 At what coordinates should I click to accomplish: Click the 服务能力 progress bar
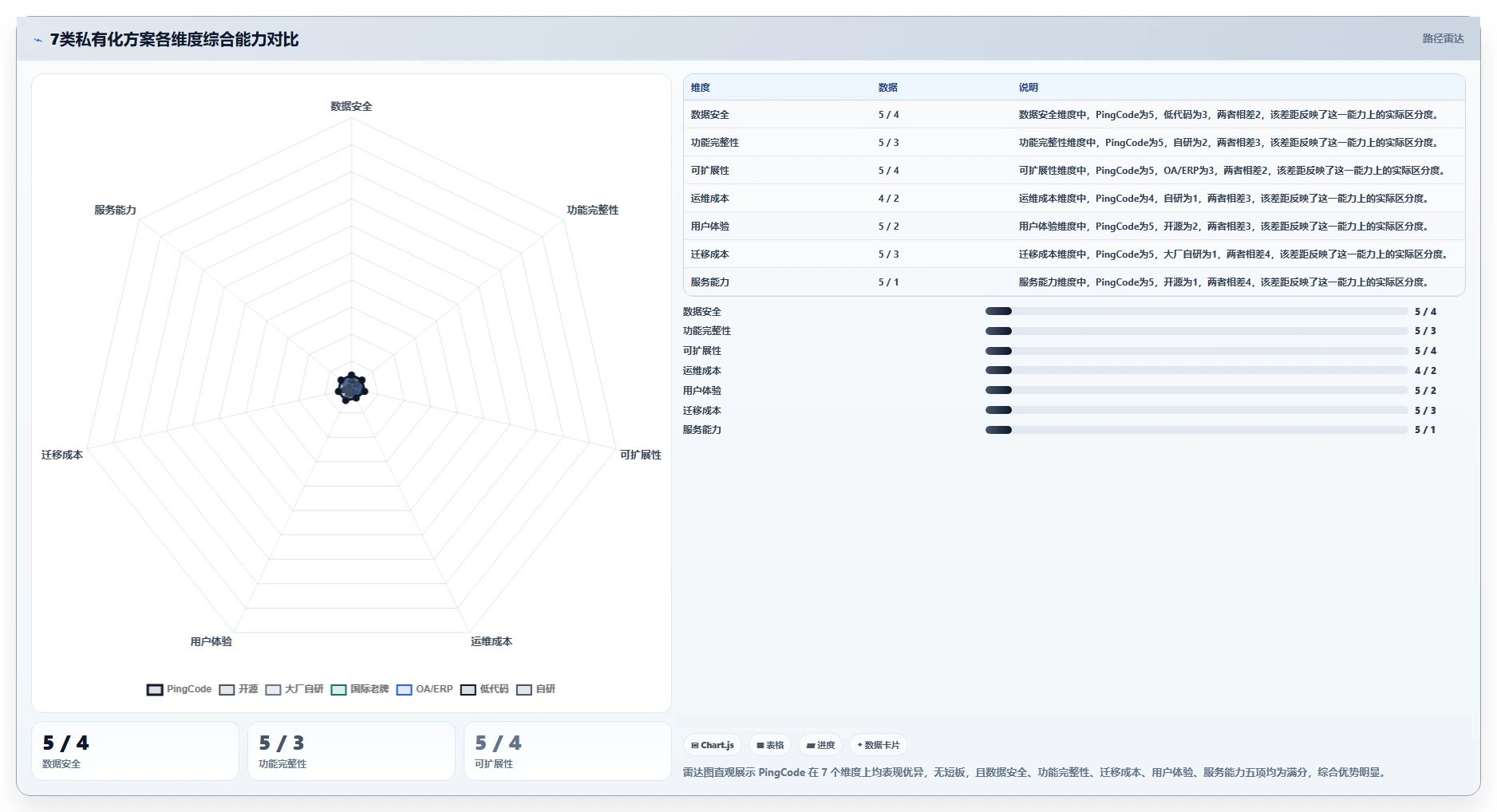pos(1196,430)
